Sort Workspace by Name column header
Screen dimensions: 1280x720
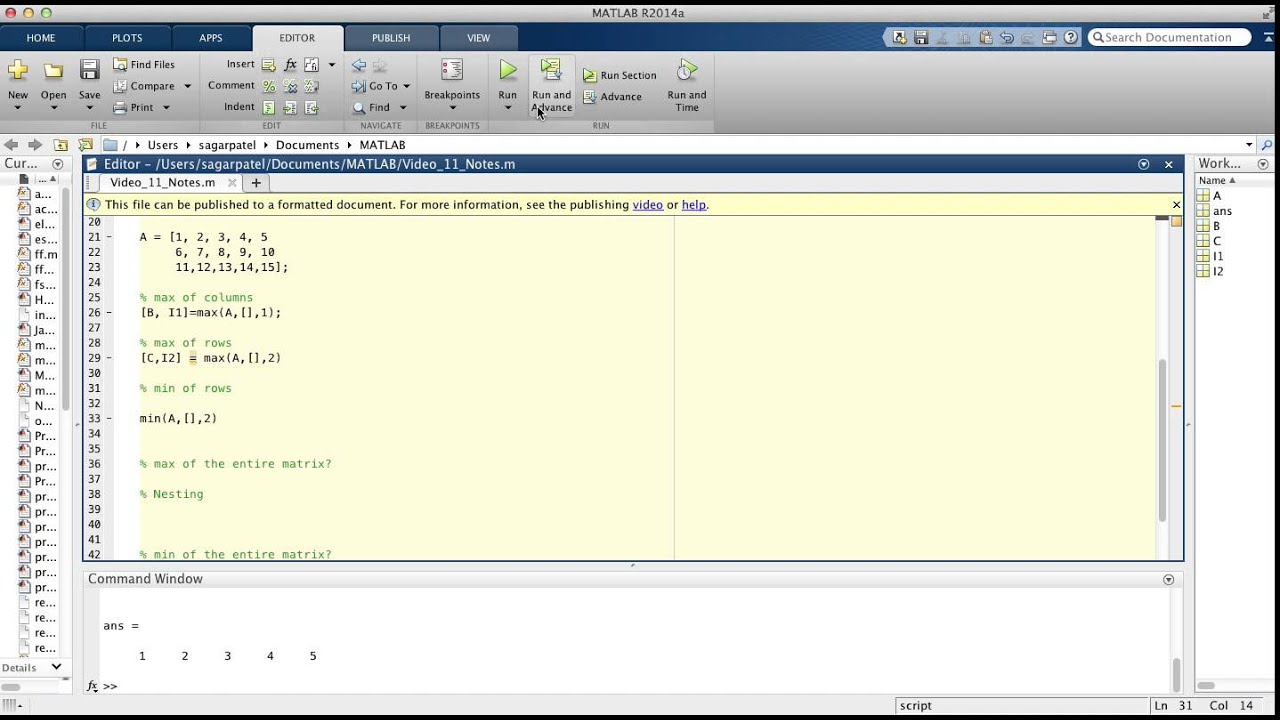pyautogui.click(x=1217, y=180)
